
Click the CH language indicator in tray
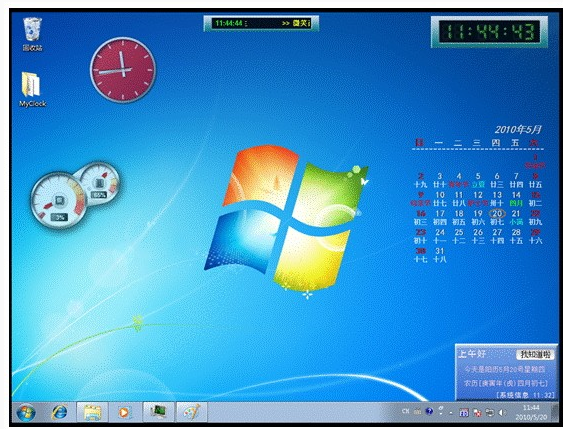click(x=406, y=411)
